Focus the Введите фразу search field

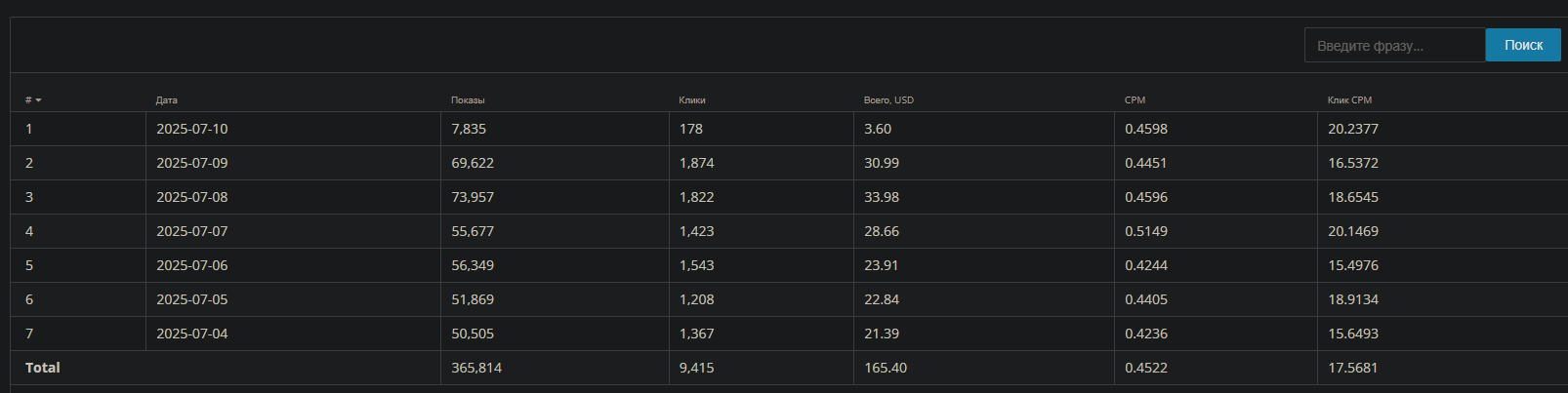(1395, 45)
